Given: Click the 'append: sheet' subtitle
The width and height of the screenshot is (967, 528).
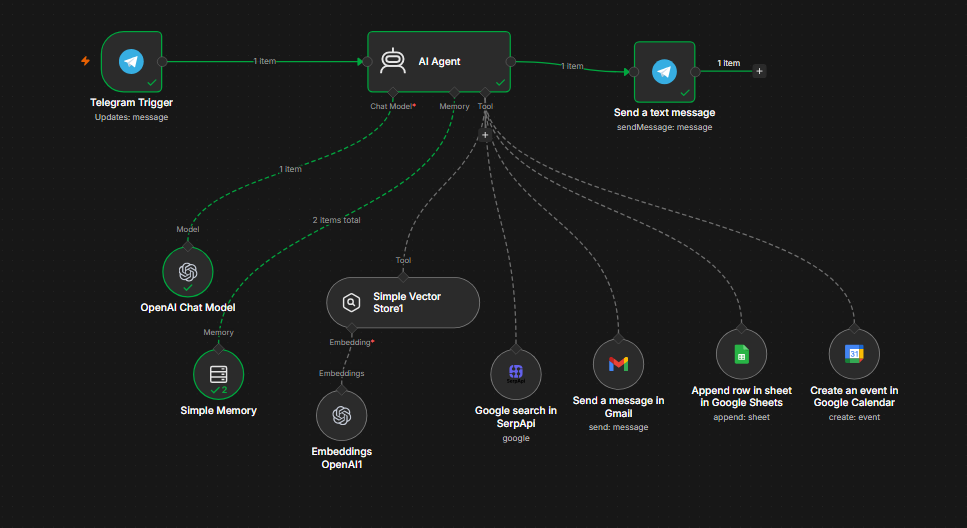Looking at the screenshot, I should click(741, 418).
